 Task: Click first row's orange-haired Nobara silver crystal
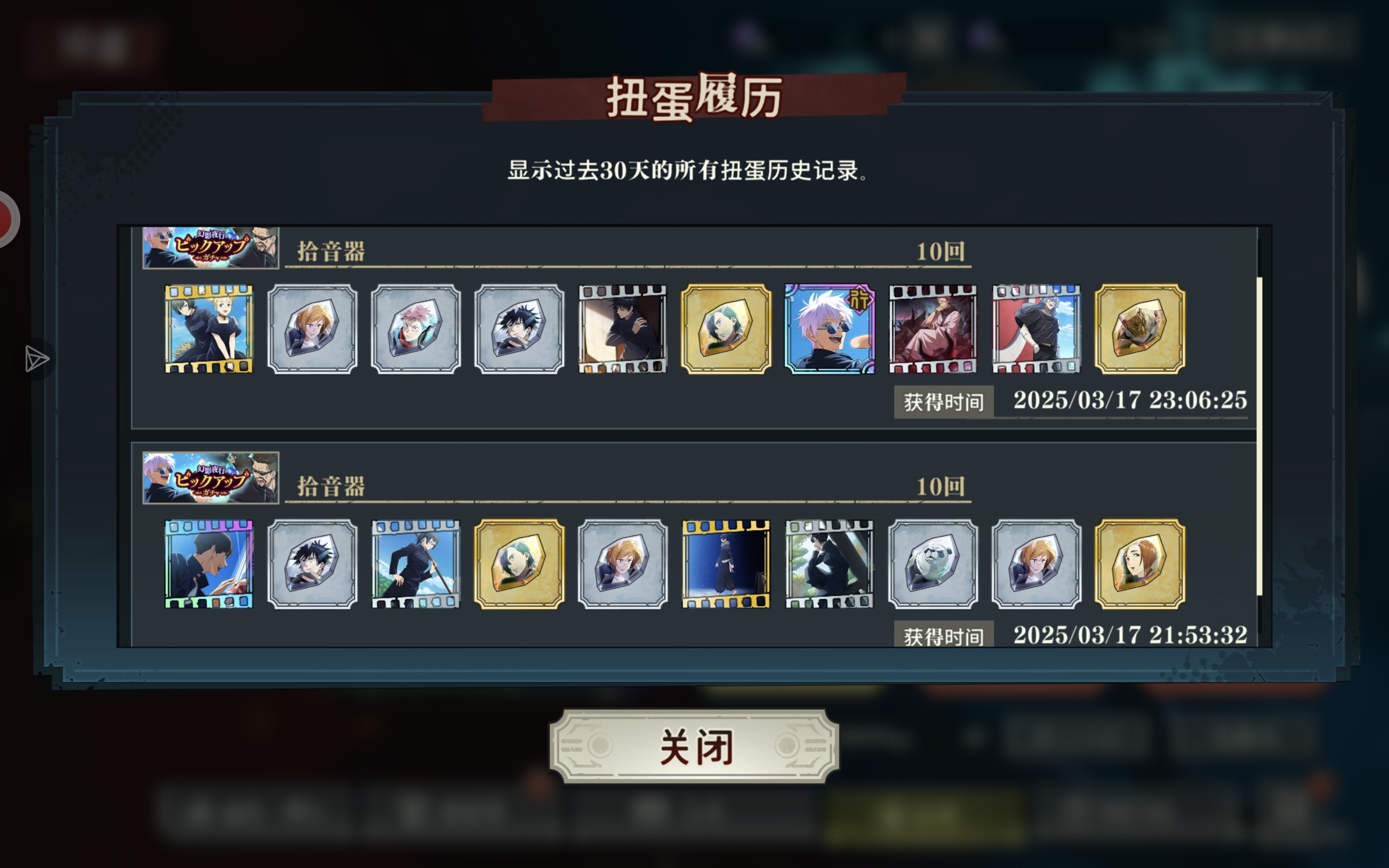pyautogui.click(x=312, y=329)
